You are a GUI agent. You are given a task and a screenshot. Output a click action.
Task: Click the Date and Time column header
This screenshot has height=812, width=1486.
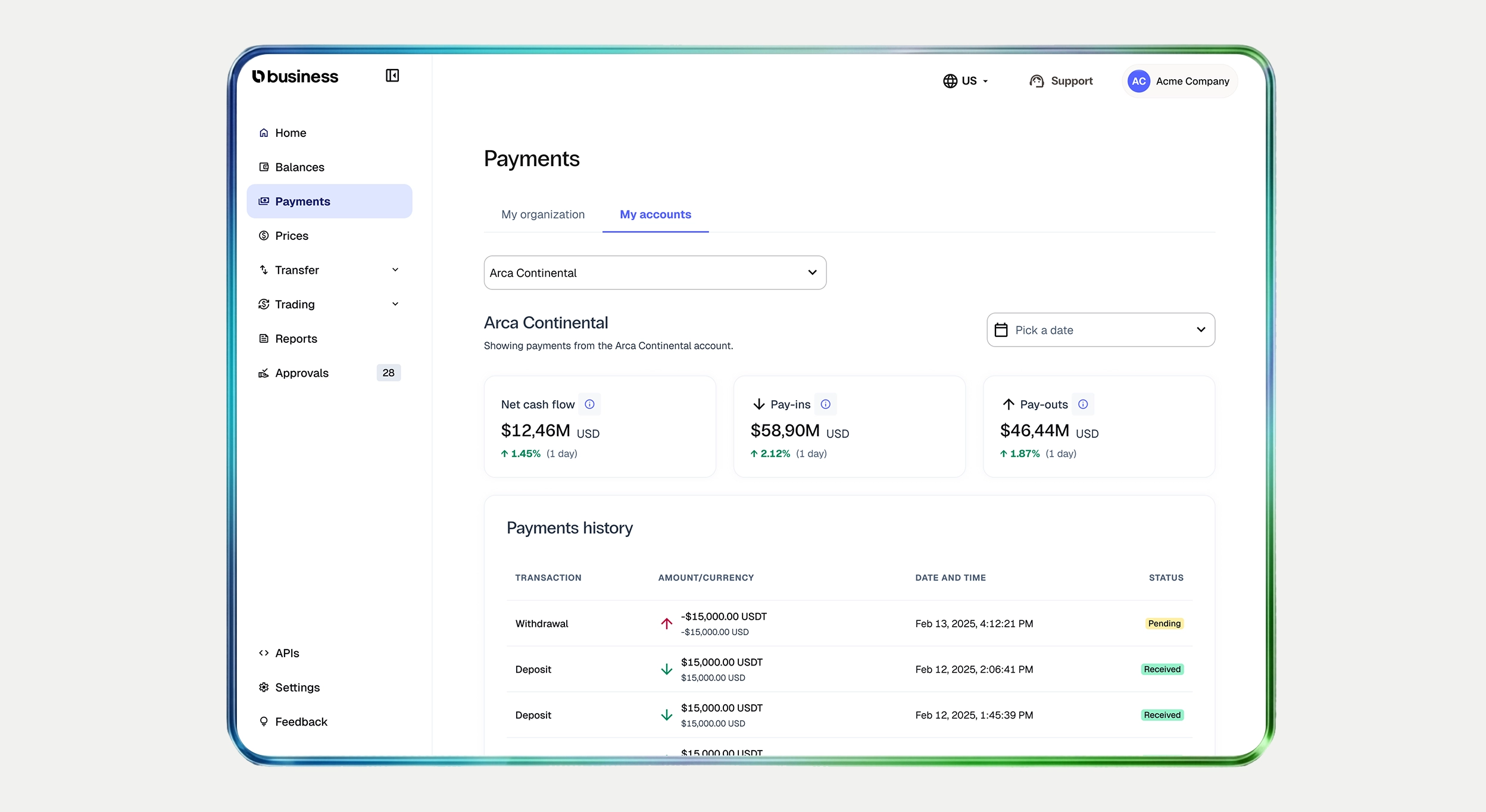click(x=951, y=577)
